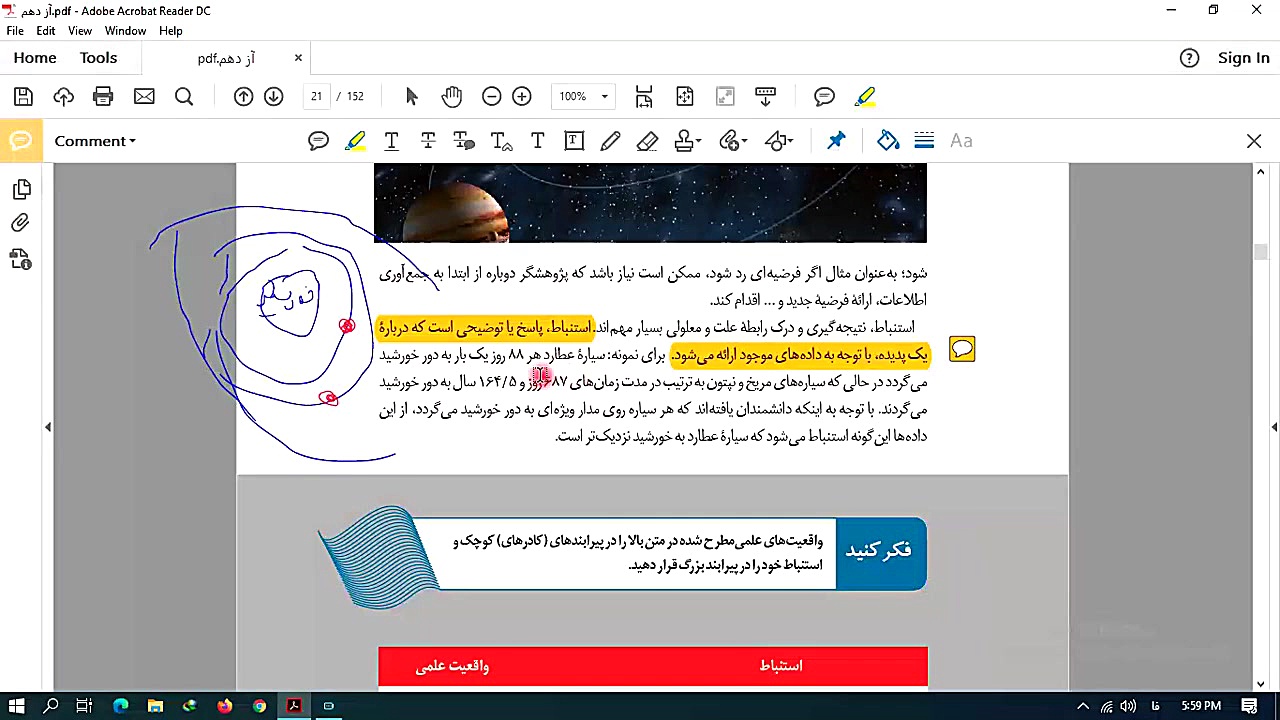This screenshot has height=720, width=1280.
Task: Select the eraser tool
Action: tap(647, 140)
